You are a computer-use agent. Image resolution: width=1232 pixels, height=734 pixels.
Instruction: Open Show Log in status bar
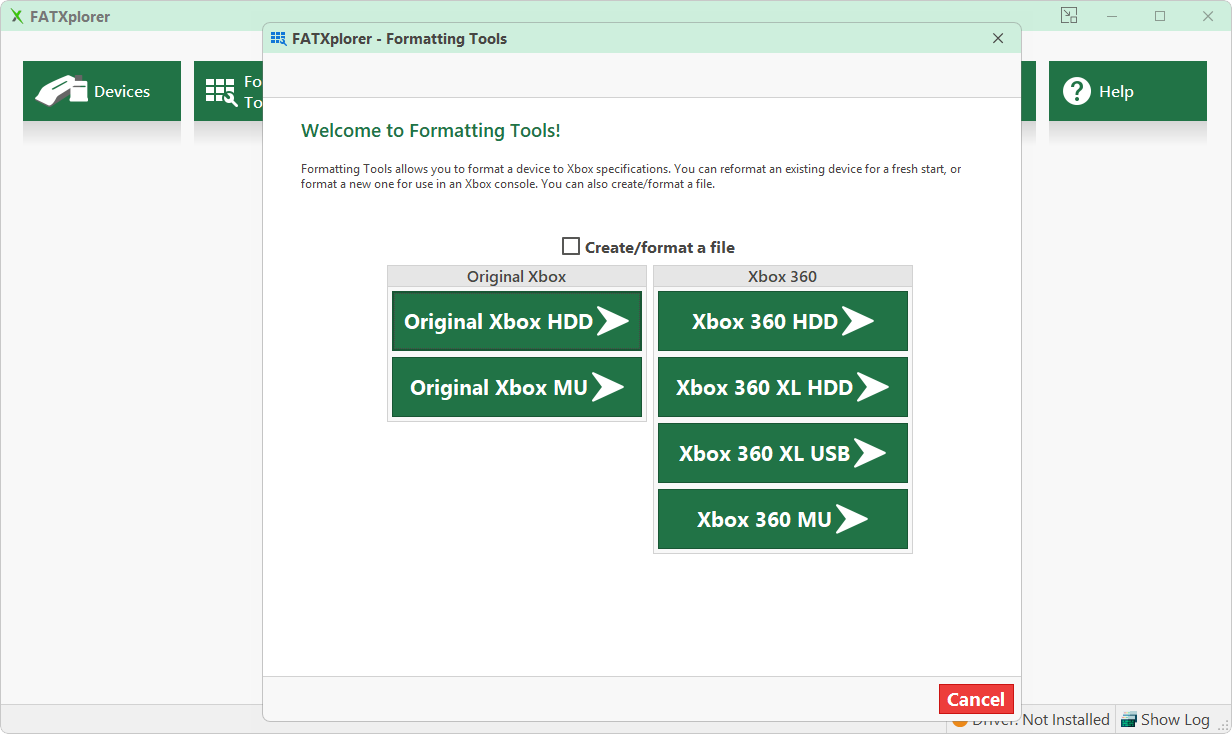coord(1165,719)
